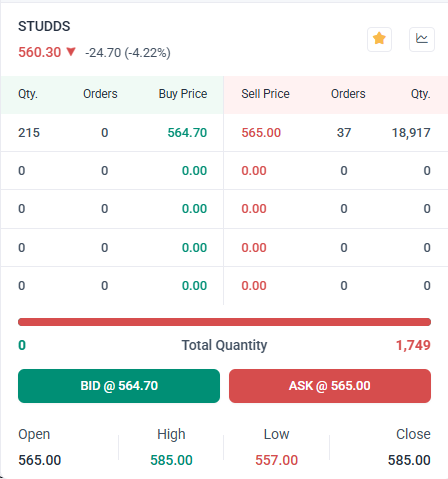
Task: Click total sell quantity 1,749
Action: [x=413, y=345]
